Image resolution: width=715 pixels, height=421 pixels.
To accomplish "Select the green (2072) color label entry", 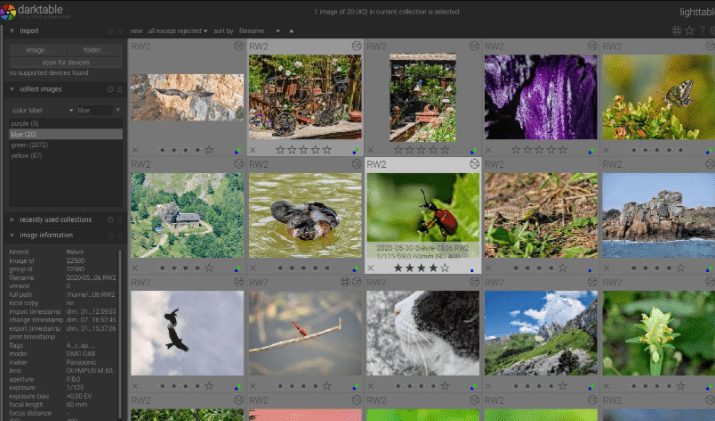I will (66, 145).
